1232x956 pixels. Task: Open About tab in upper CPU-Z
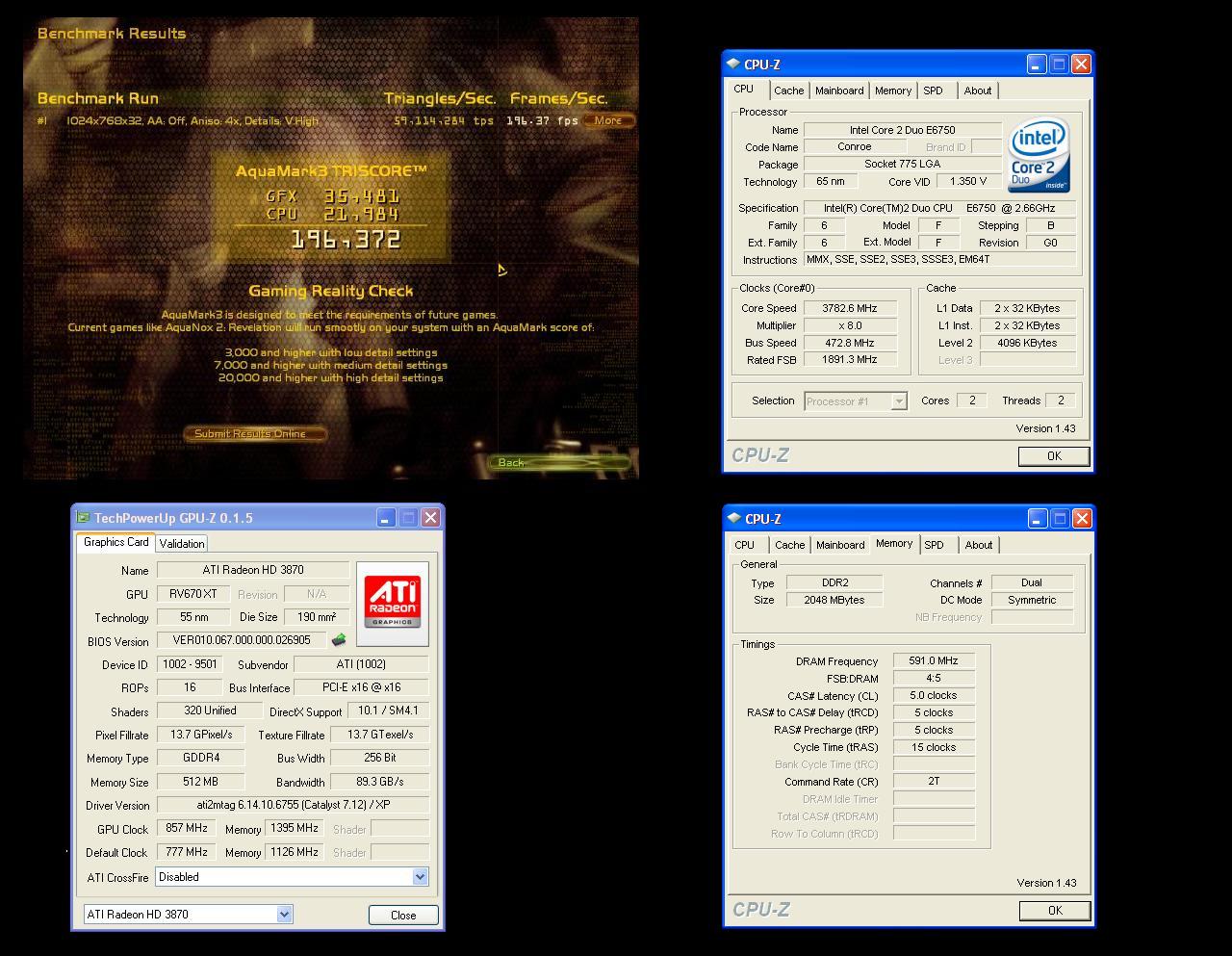tap(978, 90)
